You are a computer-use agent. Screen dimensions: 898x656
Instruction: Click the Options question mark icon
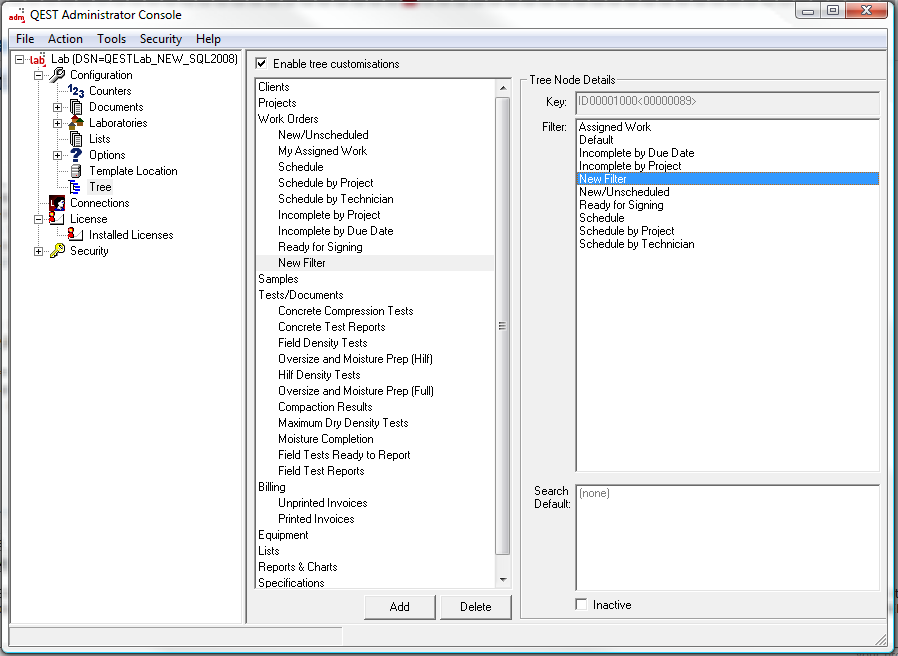pos(76,155)
